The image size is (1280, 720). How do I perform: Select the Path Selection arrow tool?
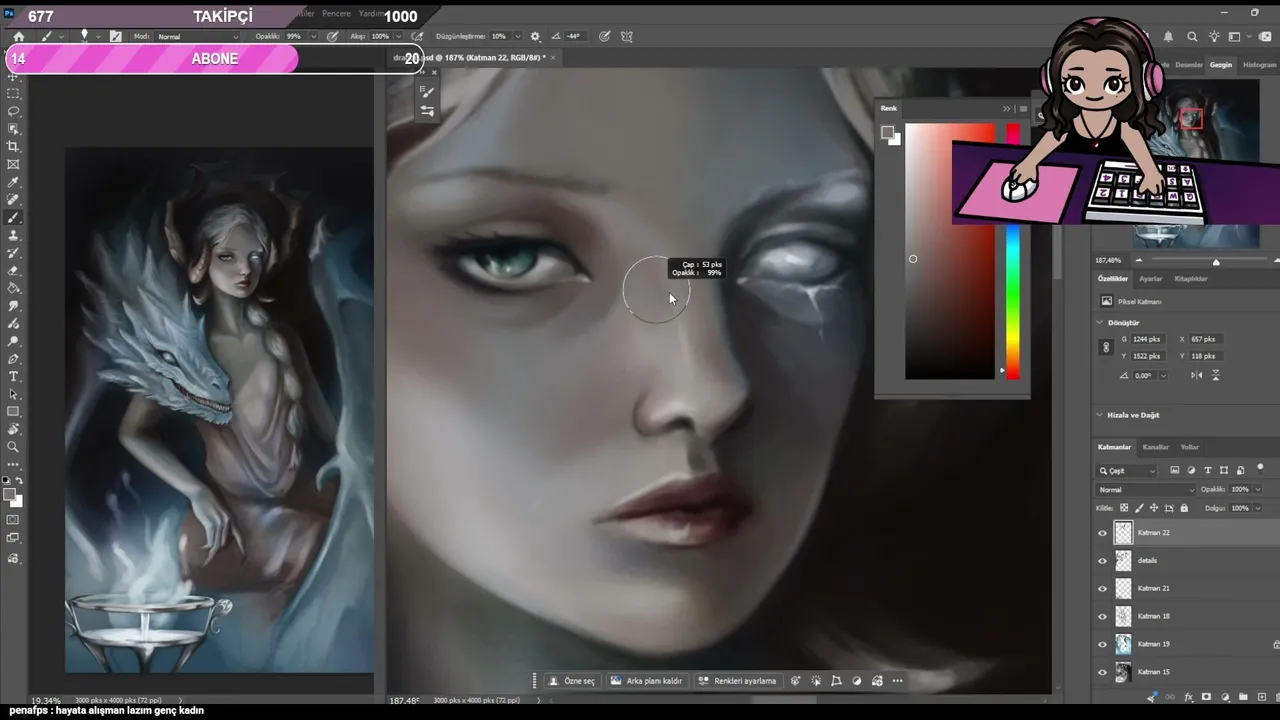coord(13,394)
